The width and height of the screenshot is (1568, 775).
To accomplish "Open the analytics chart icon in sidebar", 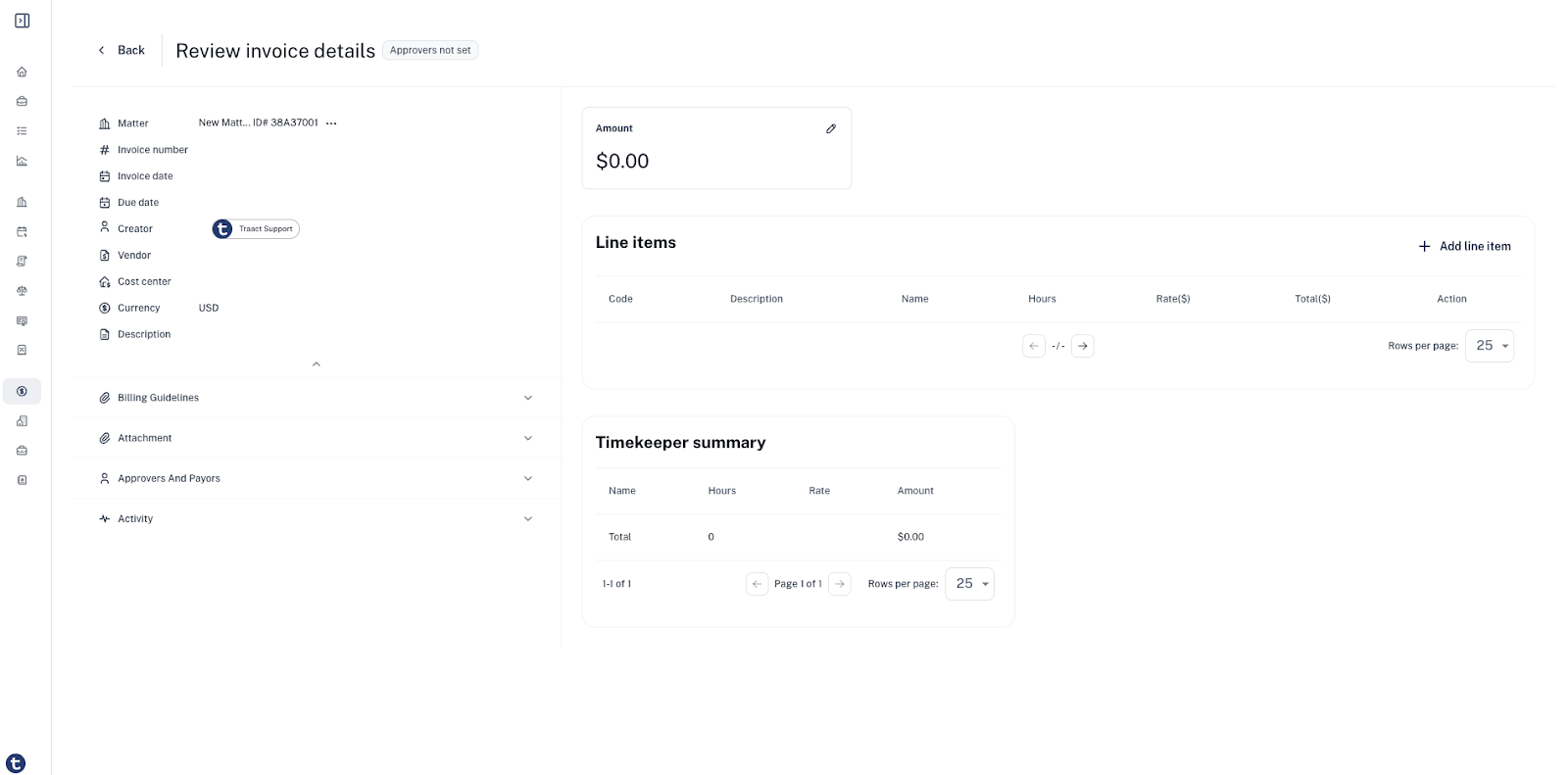I will click(22, 161).
